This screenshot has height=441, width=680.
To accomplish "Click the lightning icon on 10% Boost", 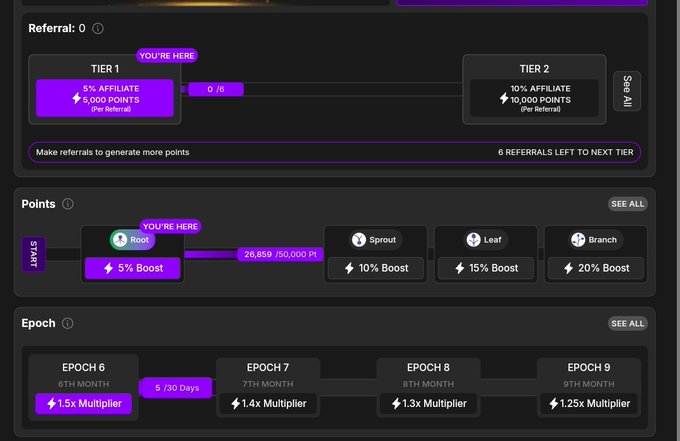I will (349, 268).
